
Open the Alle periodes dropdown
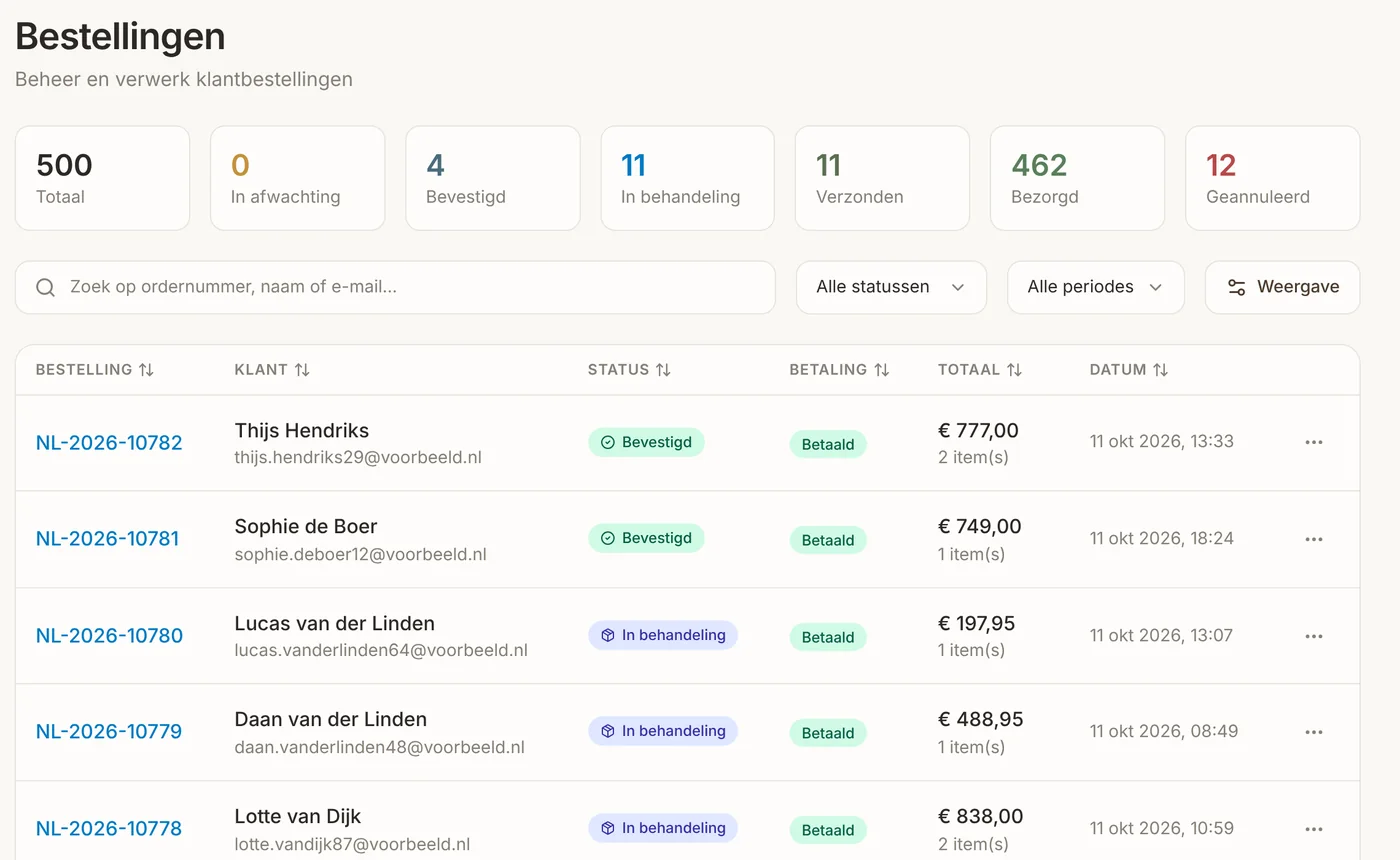pos(1095,287)
